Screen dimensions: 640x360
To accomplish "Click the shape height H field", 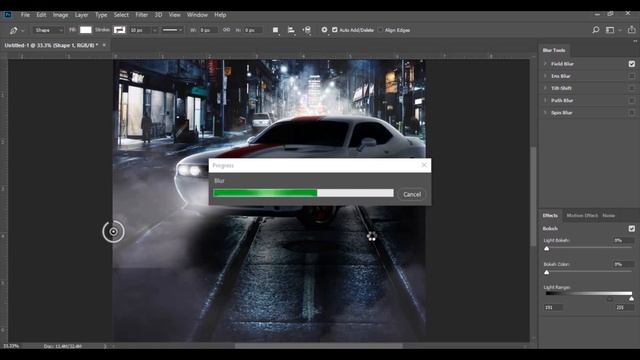I will [253, 30].
